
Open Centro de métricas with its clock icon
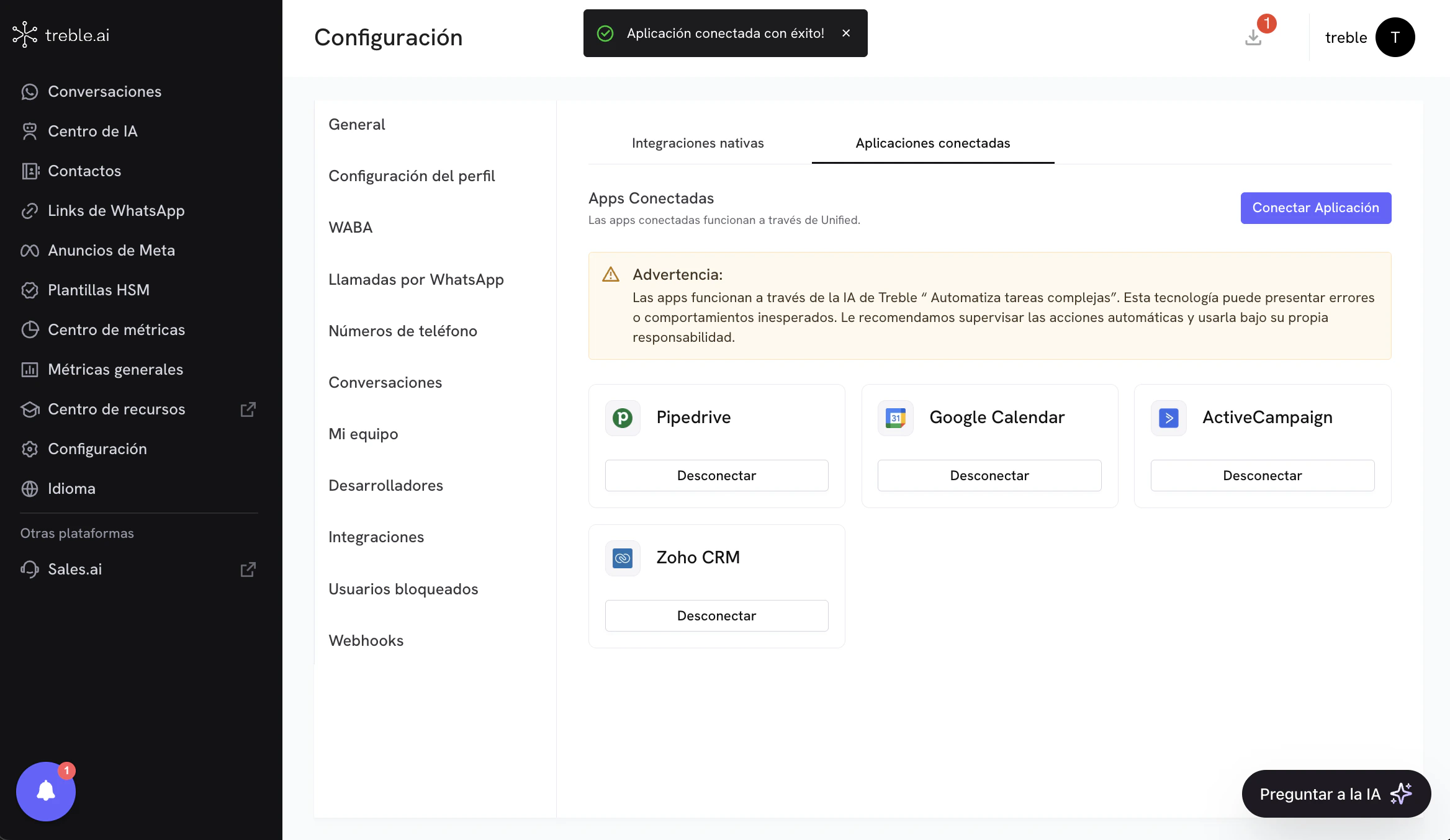point(30,329)
